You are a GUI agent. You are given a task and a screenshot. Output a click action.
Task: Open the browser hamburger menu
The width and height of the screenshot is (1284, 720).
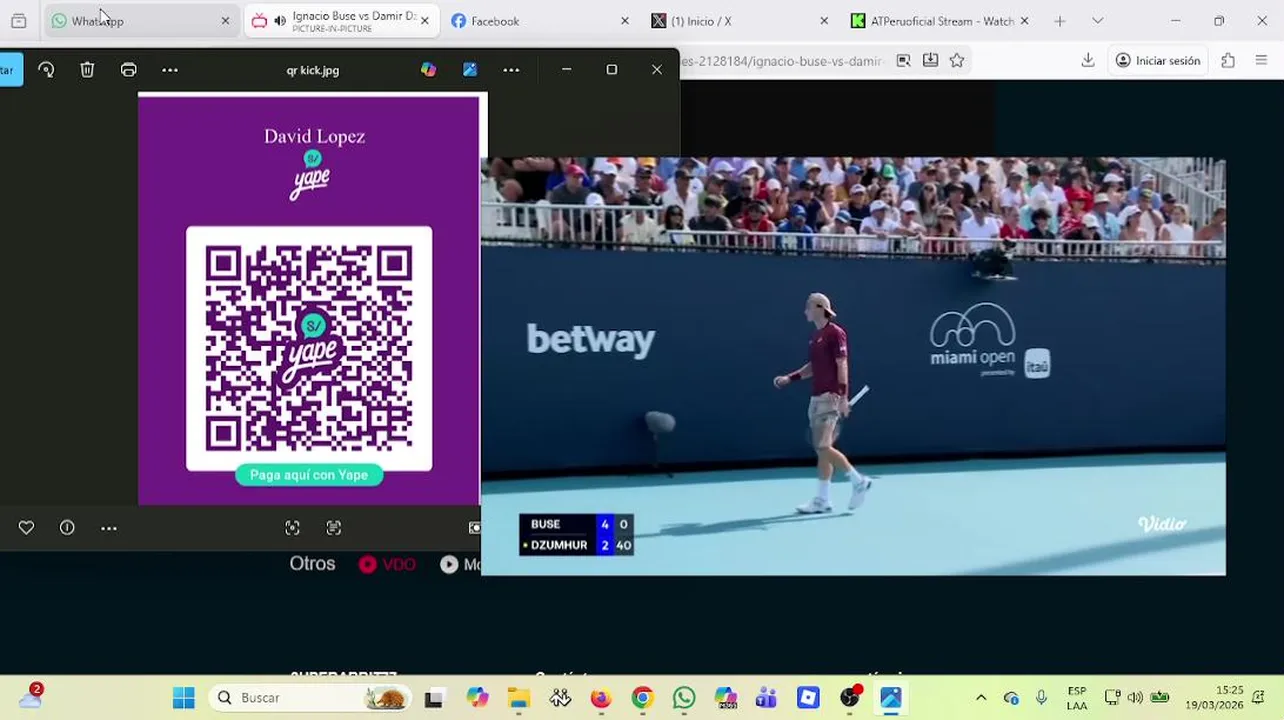(1261, 61)
